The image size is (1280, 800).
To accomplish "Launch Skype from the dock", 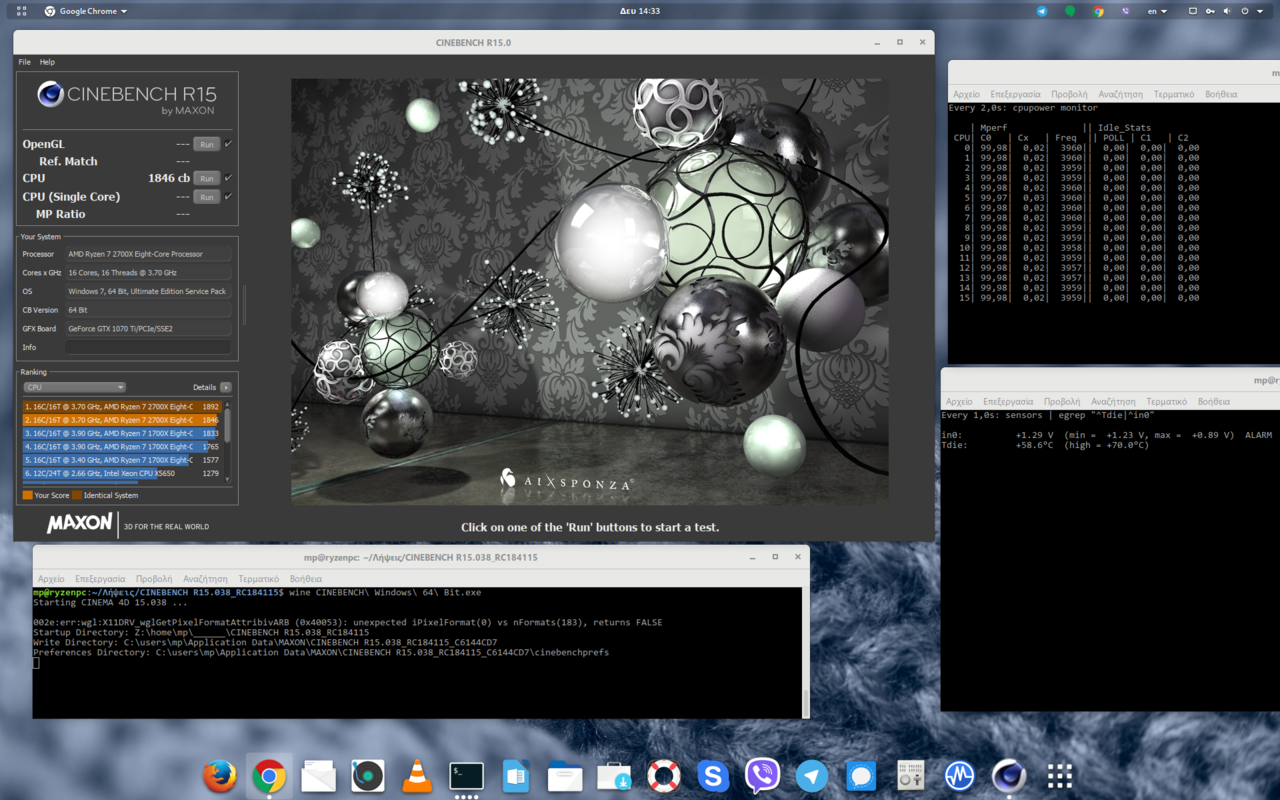I will point(713,776).
